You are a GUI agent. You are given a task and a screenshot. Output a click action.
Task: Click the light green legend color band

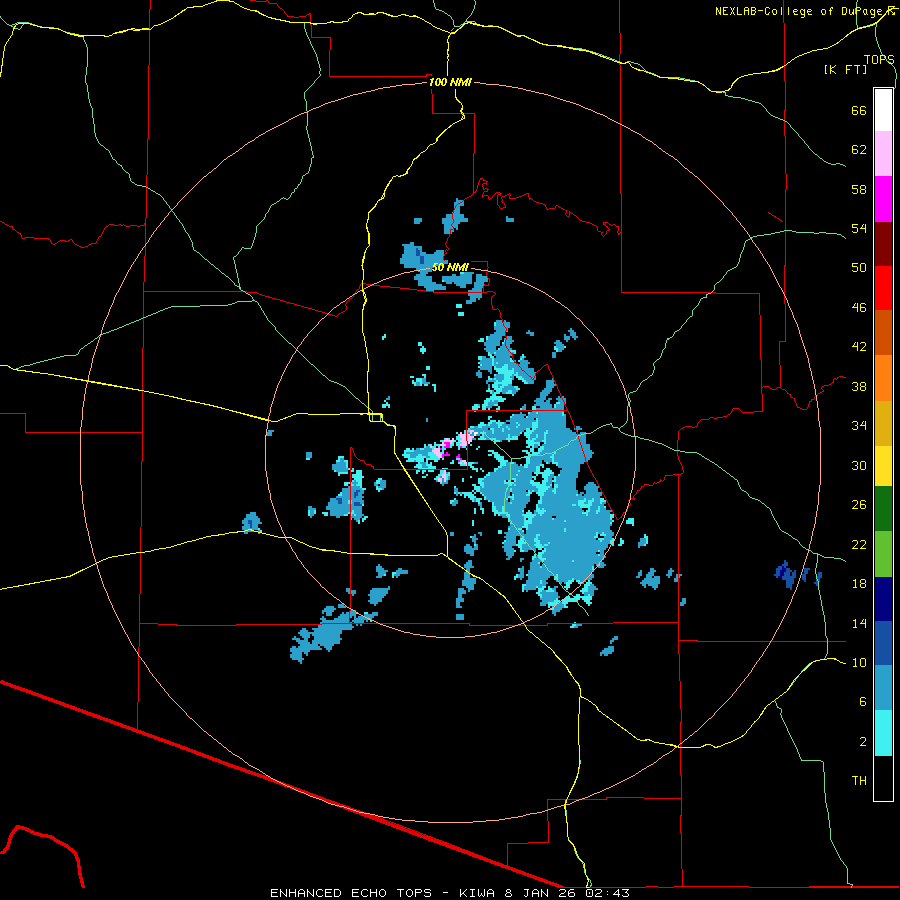(883, 554)
